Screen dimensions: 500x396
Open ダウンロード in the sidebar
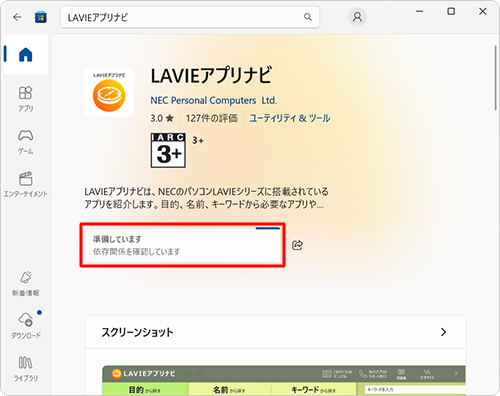(26, 326)
